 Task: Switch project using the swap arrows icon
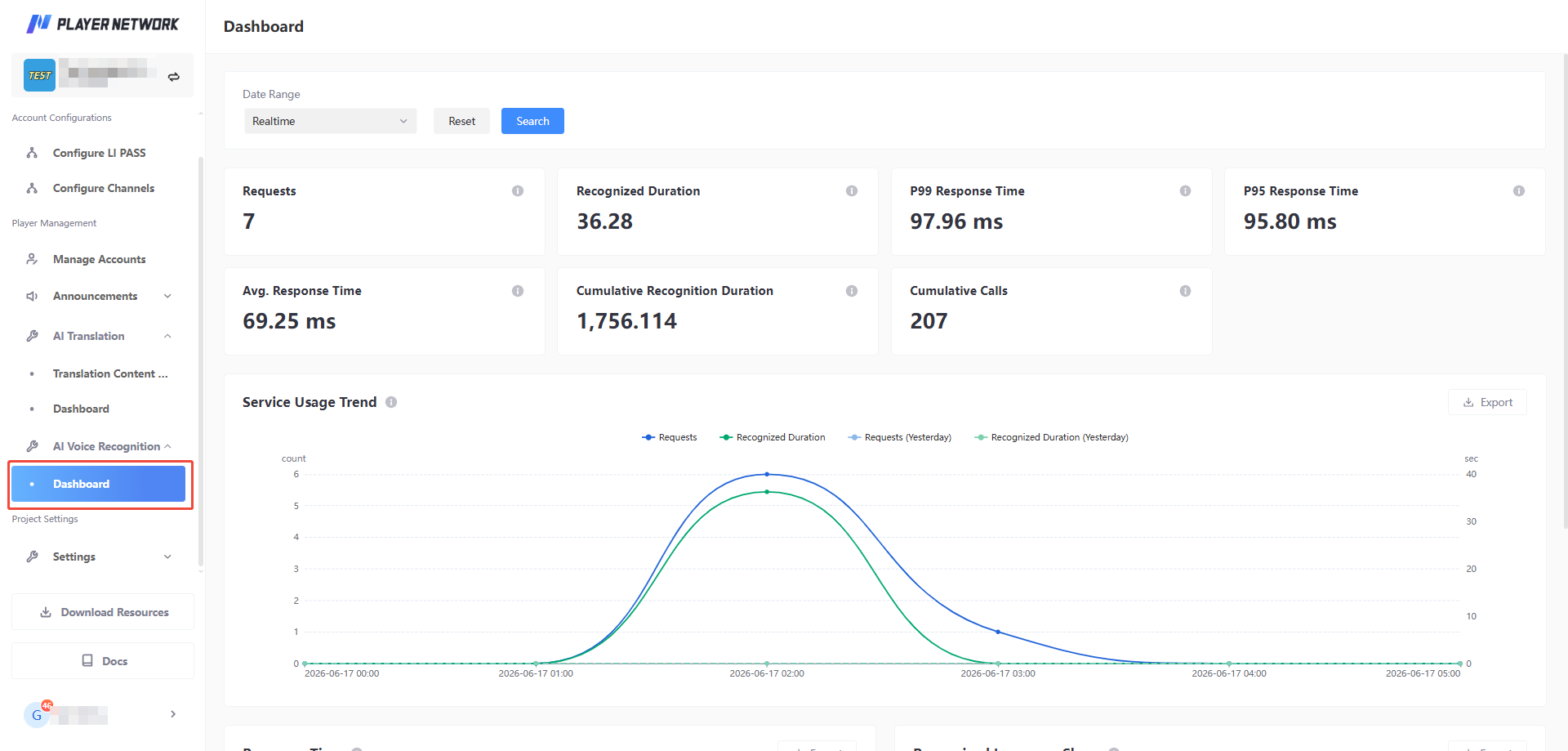tap(173, 77)
